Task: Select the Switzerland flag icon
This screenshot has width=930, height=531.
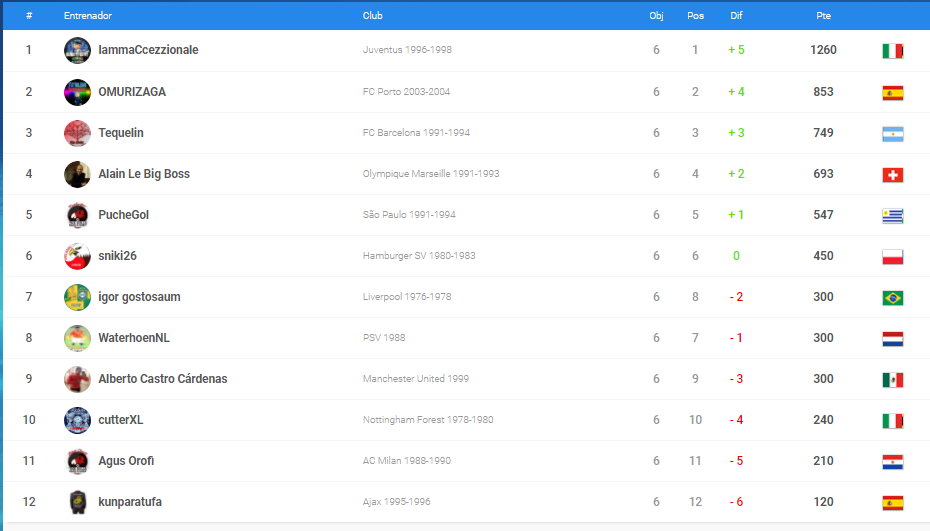Action: tap(893, 175)
